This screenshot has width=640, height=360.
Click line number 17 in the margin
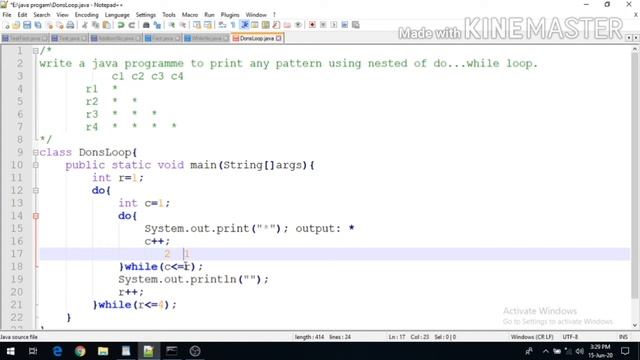point(16,254)
